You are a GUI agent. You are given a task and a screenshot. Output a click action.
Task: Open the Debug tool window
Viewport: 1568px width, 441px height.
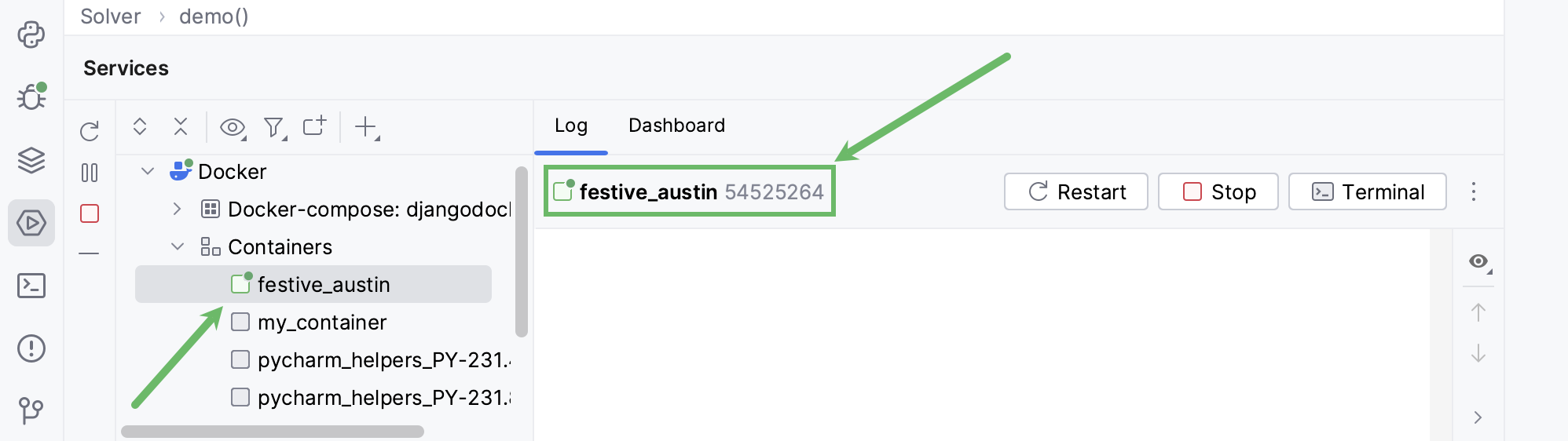click(x=31, y=97)
